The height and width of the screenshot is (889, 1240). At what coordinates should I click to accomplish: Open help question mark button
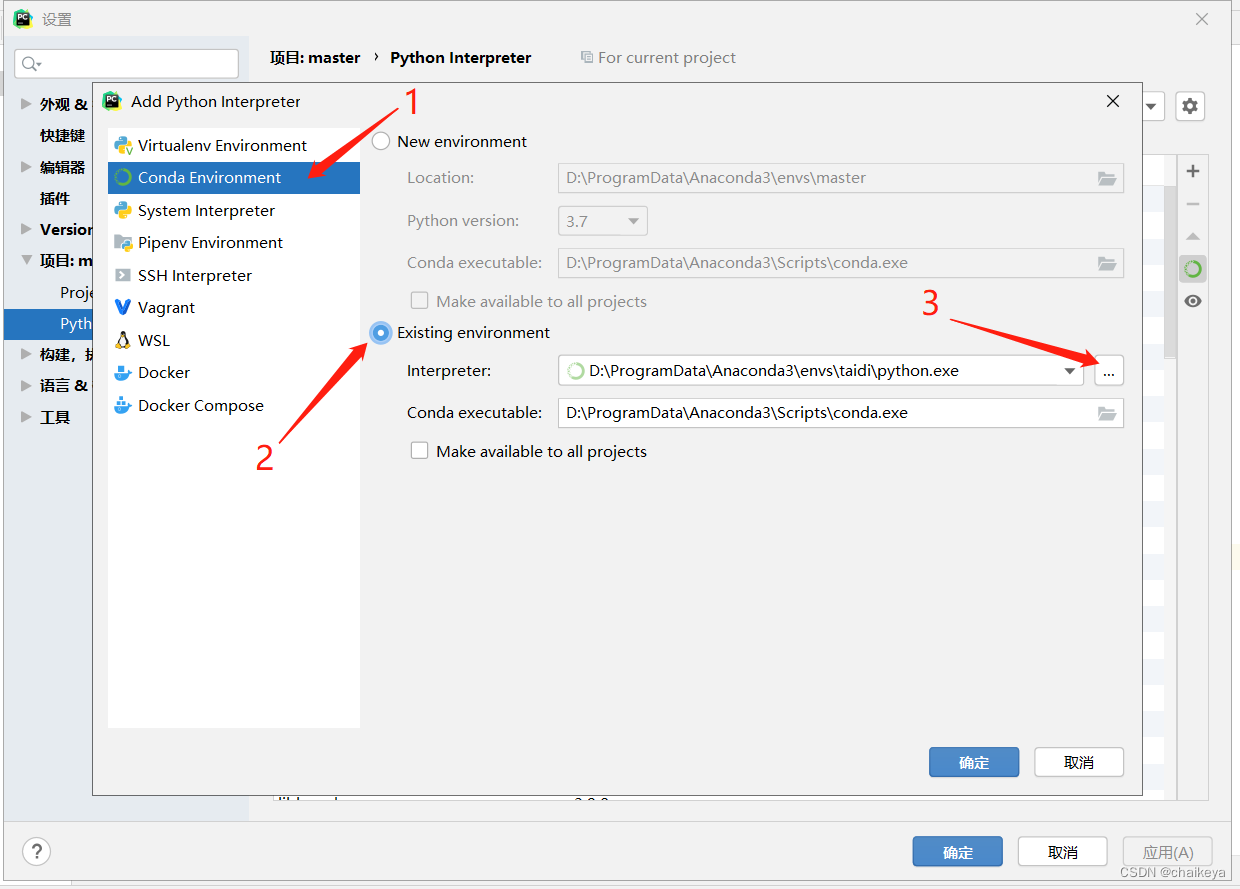click(x=36, y=852)
